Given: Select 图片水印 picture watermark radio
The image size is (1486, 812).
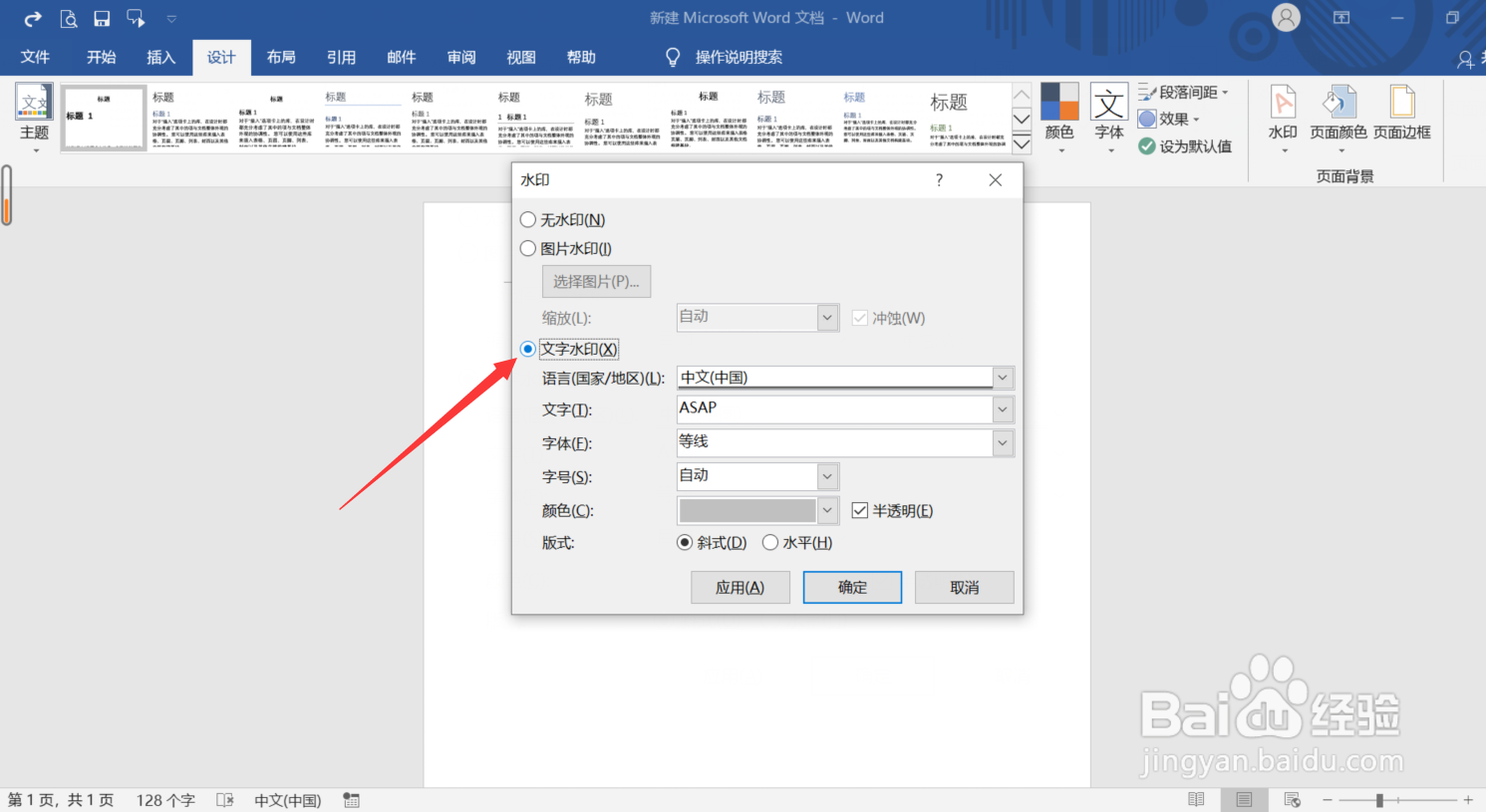Looking at the screenshot, I should click(528, 249).
